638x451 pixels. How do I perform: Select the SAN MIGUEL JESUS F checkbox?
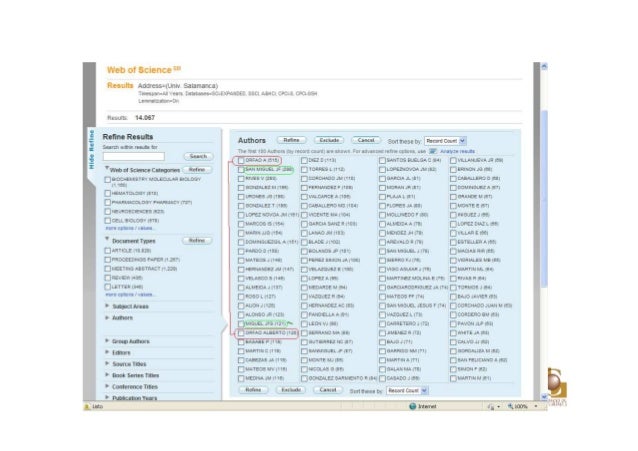[382, 306]
